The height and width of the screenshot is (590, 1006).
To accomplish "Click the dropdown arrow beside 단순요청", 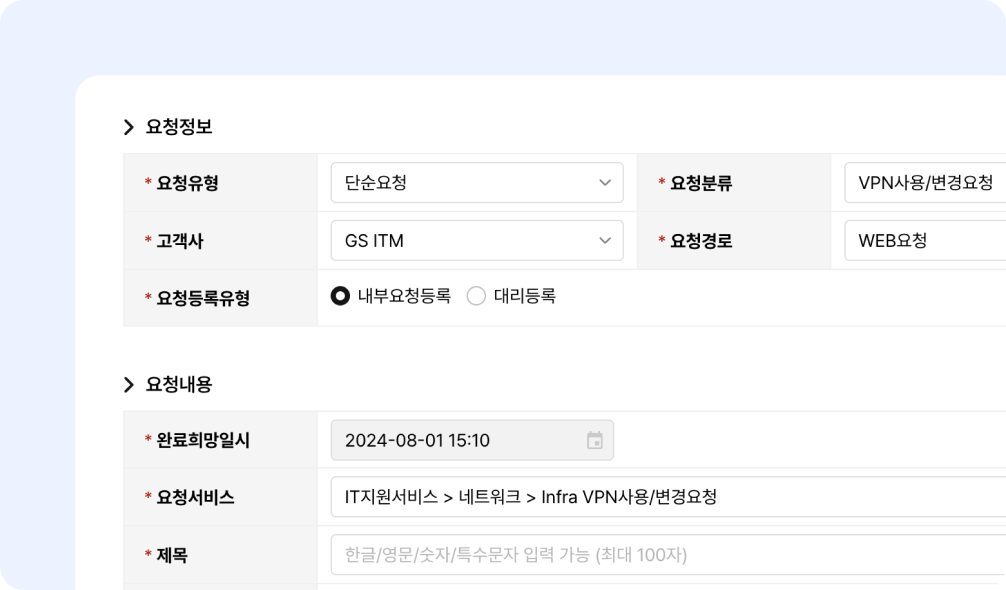I will pyautogui.click(x=604, y=183).
